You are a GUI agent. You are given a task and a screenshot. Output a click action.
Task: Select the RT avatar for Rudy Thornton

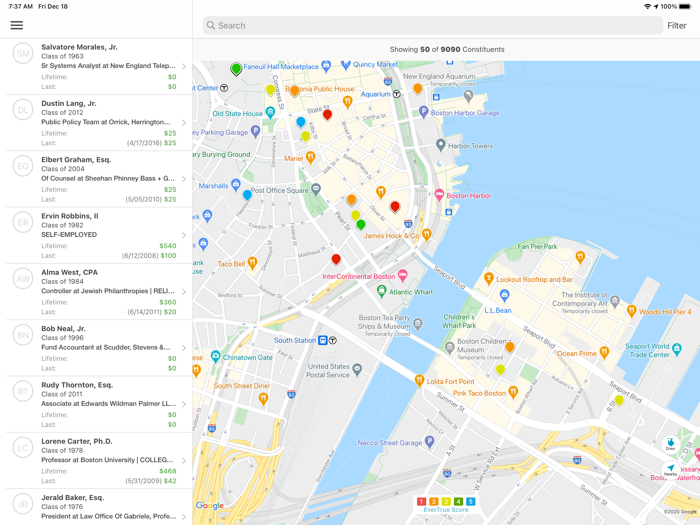pos(23,392)
